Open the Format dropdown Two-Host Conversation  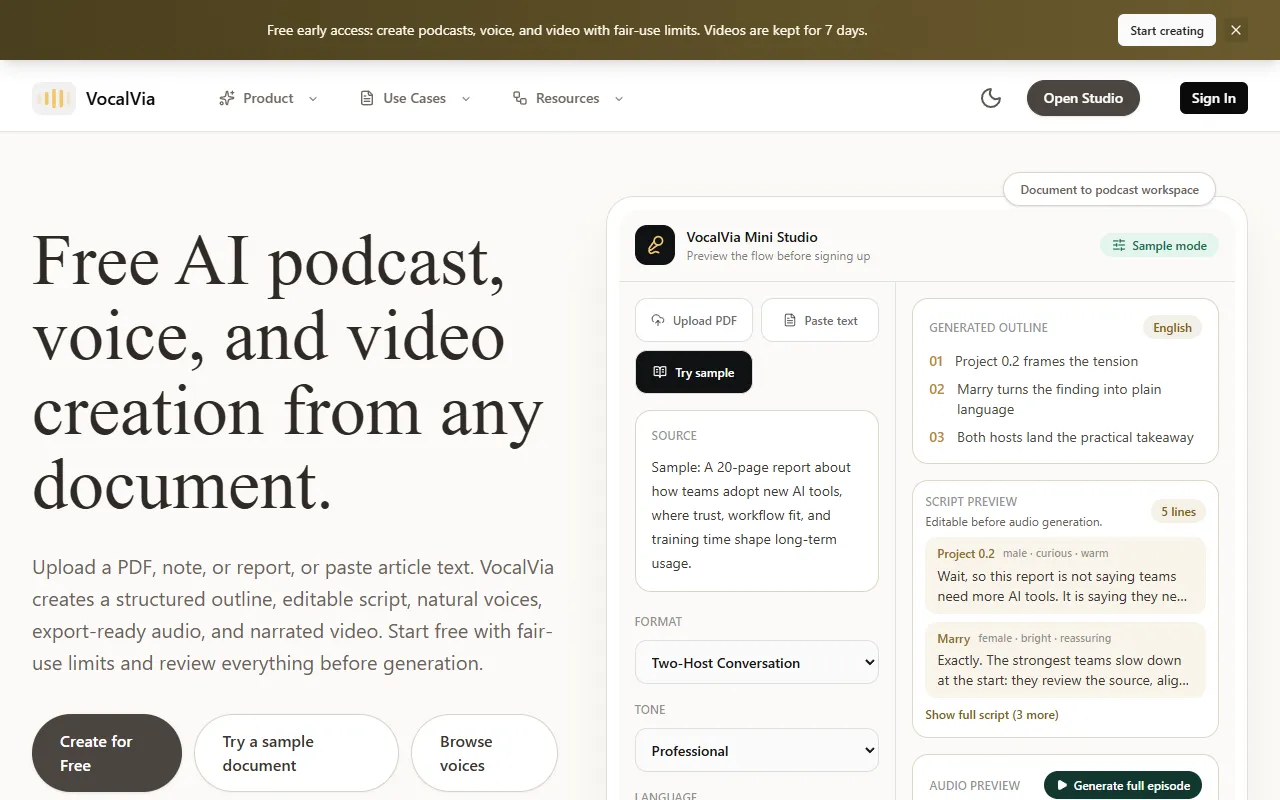click(x=757, y=662)
